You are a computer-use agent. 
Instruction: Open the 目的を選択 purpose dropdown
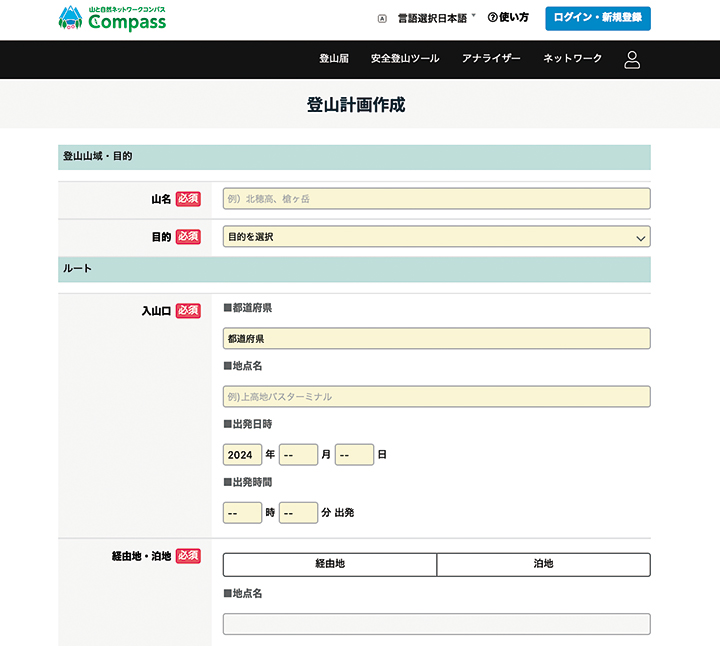click(x=436, y=237)
